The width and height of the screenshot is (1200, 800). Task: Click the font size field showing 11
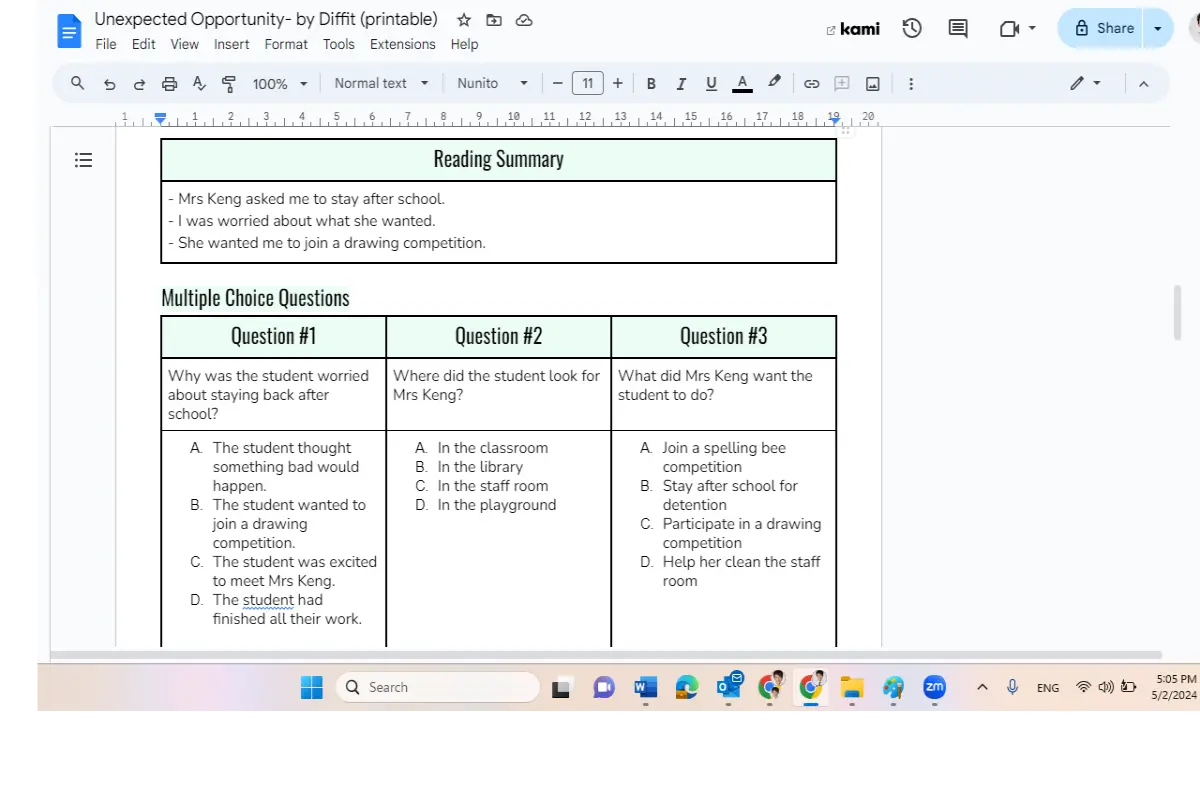pos(588,84)
